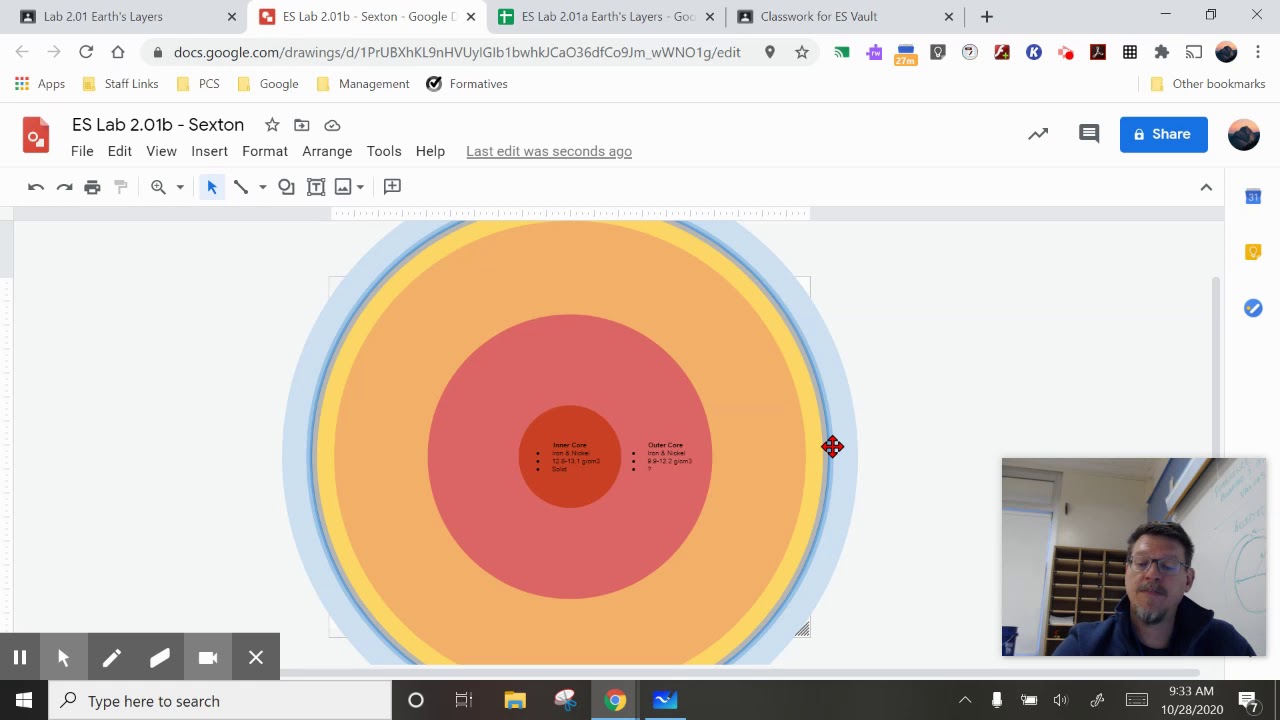Open the Insert menu
Image resolution: width=1280 pixels, height=720 pixels.
pyautogui.click(x=209, y=151)
